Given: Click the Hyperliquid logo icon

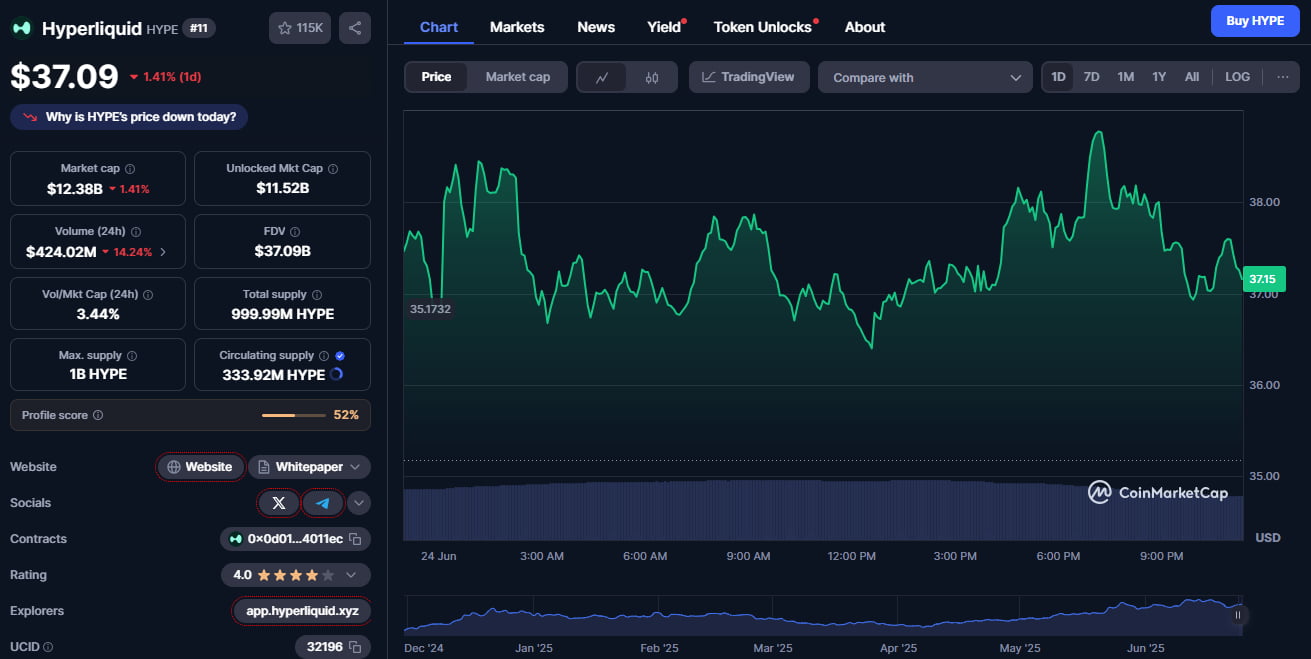Looking at the screenshot, I should (21, 28).
